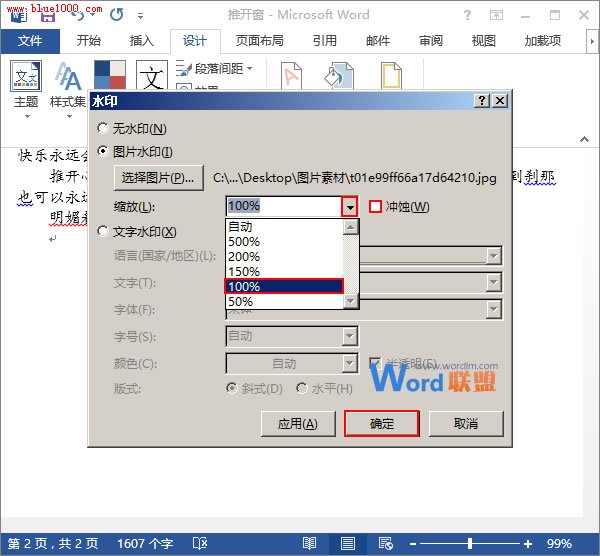Viewport: 600px width, 556px height.
Task: Toggle the Washout checkbox
Action: 375,207
